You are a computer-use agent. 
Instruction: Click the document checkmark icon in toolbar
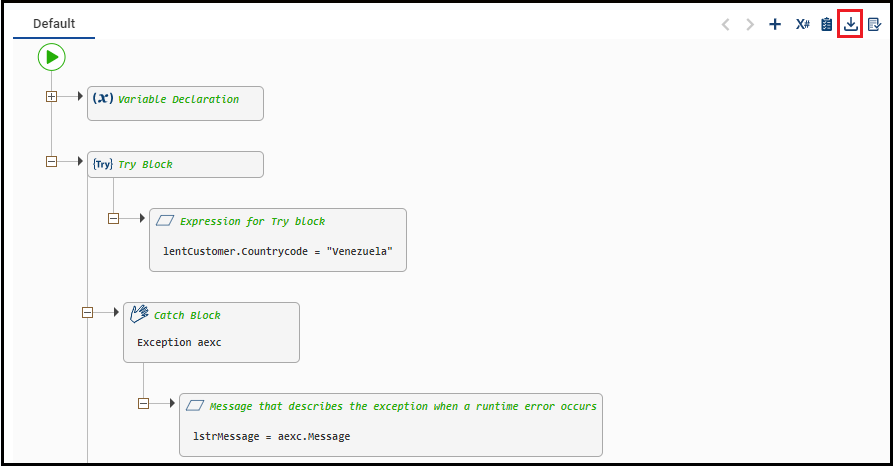(x=875, y=25)
